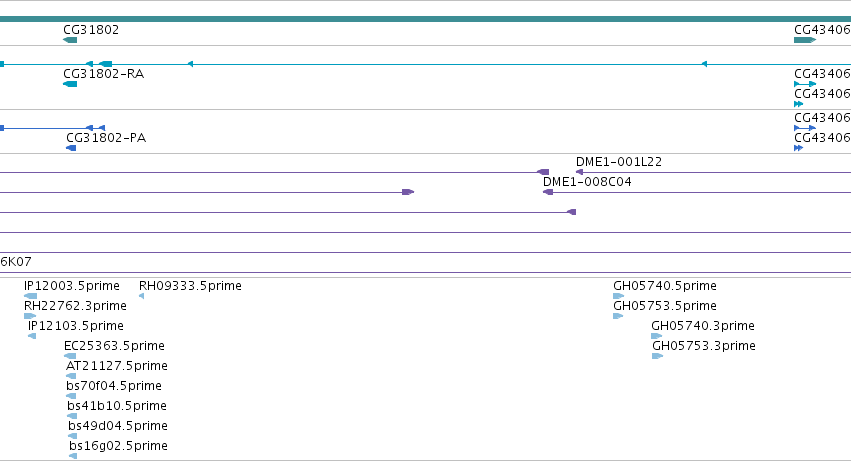
Task: Click the IP12003.5prime EST glyph
Action: tap(30, 296)
